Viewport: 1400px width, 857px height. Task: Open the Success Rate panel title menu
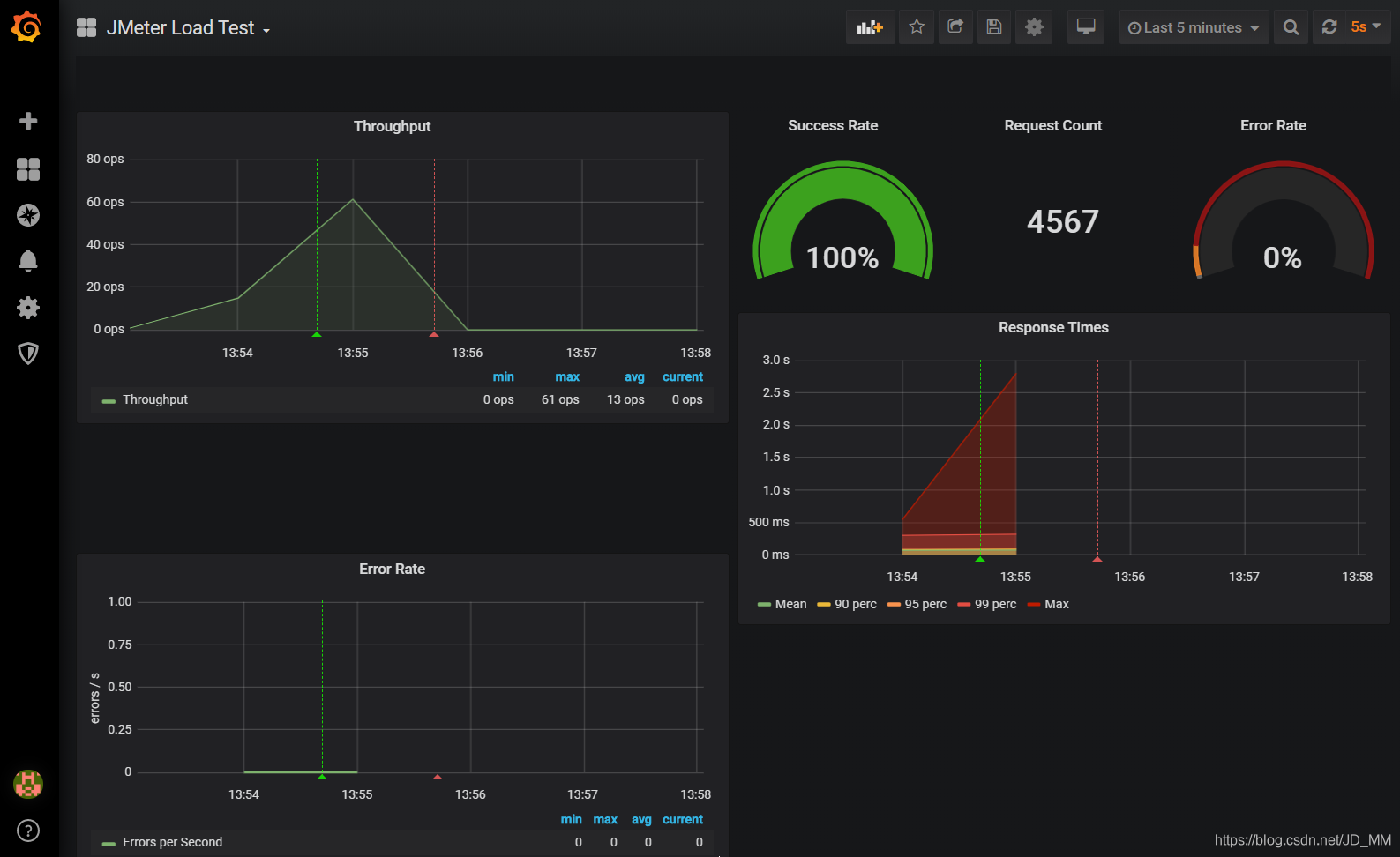[833, 125]
